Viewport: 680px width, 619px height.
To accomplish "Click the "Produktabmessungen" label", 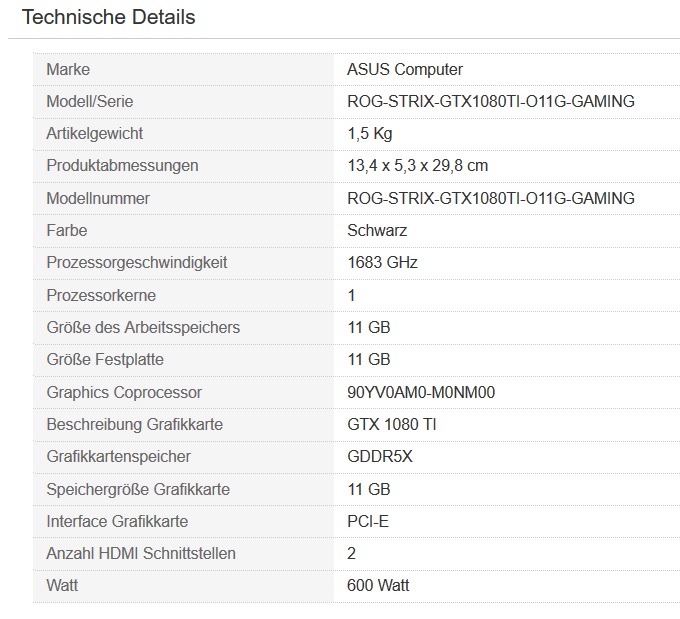I will click(122, 165).
